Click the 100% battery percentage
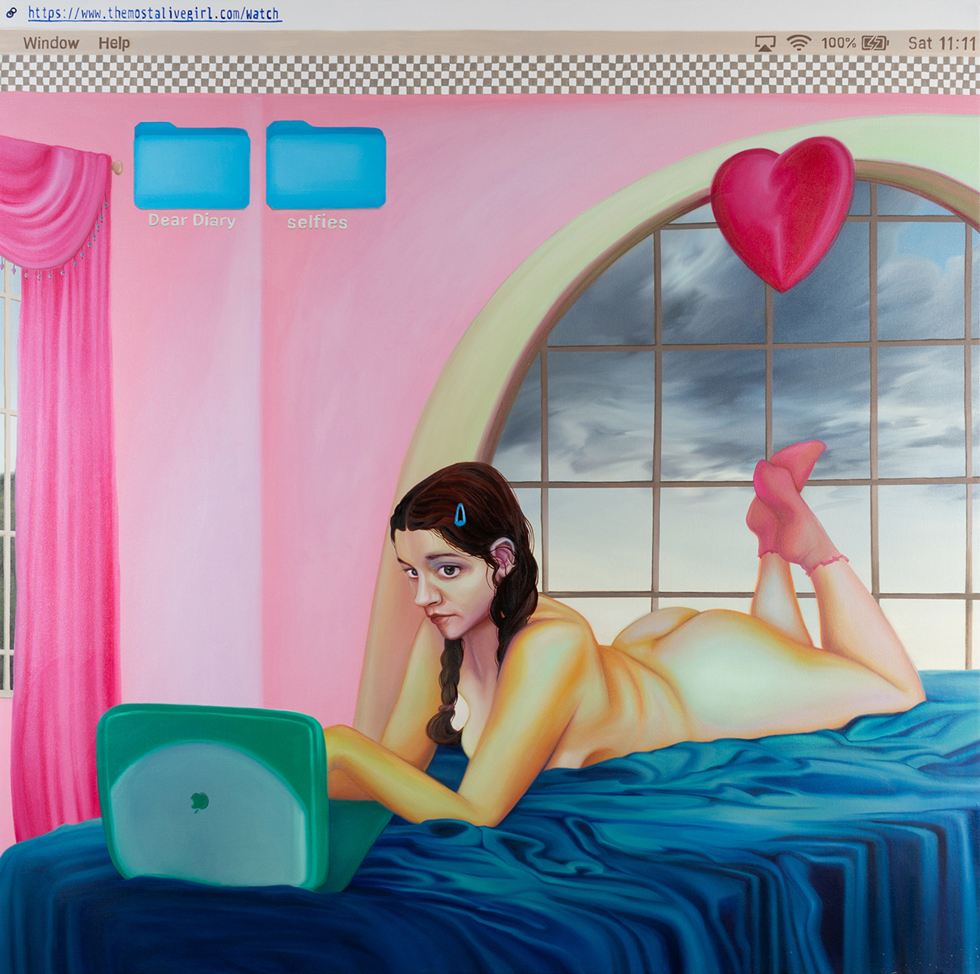Viewport: 980px width, 974px height. (x=838, y=43)
